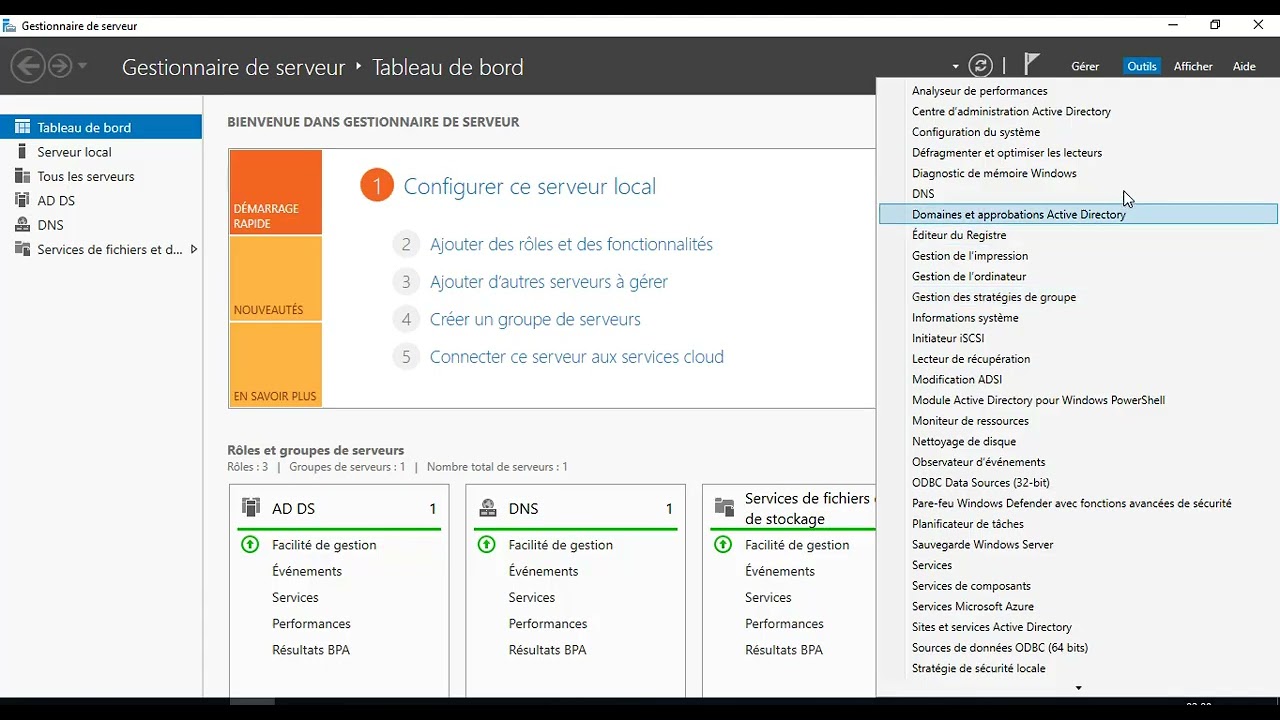Click Outils menu scroll-down arrow

click(x=1078, y=688)
